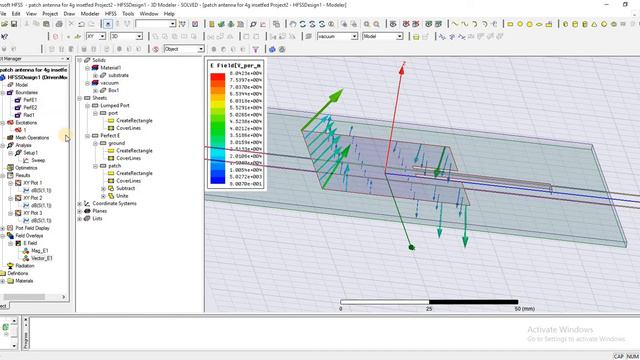Select the Sweep item

coord(38,160)
